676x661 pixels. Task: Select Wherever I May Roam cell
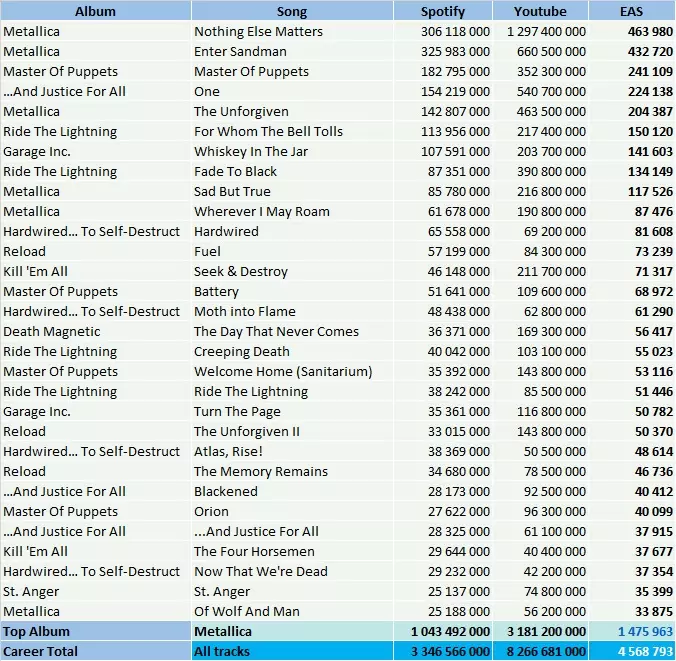(x=292, y=211)
